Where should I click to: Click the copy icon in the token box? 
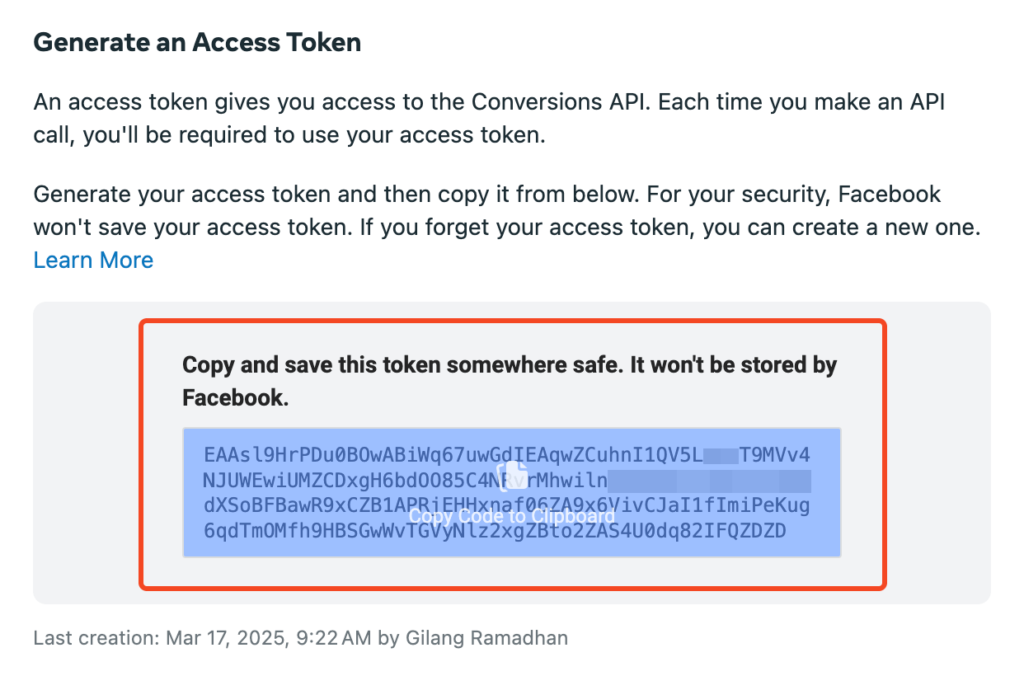[x=511, y=475]
